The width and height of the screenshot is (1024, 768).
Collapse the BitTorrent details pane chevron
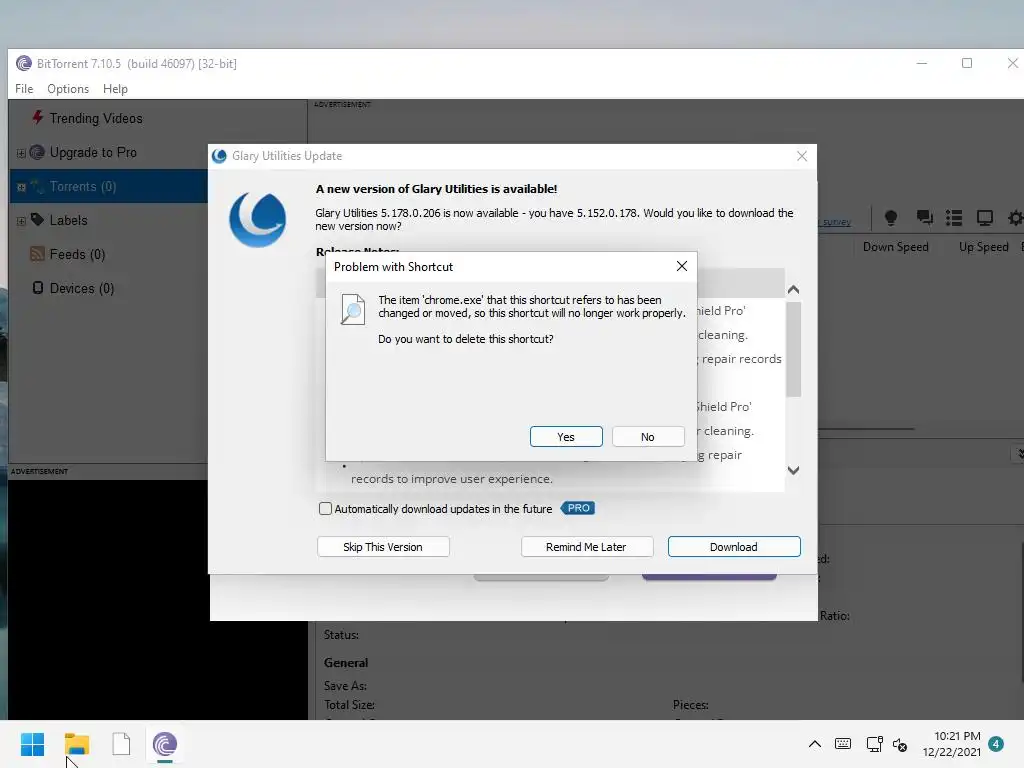click(1019, 453)
